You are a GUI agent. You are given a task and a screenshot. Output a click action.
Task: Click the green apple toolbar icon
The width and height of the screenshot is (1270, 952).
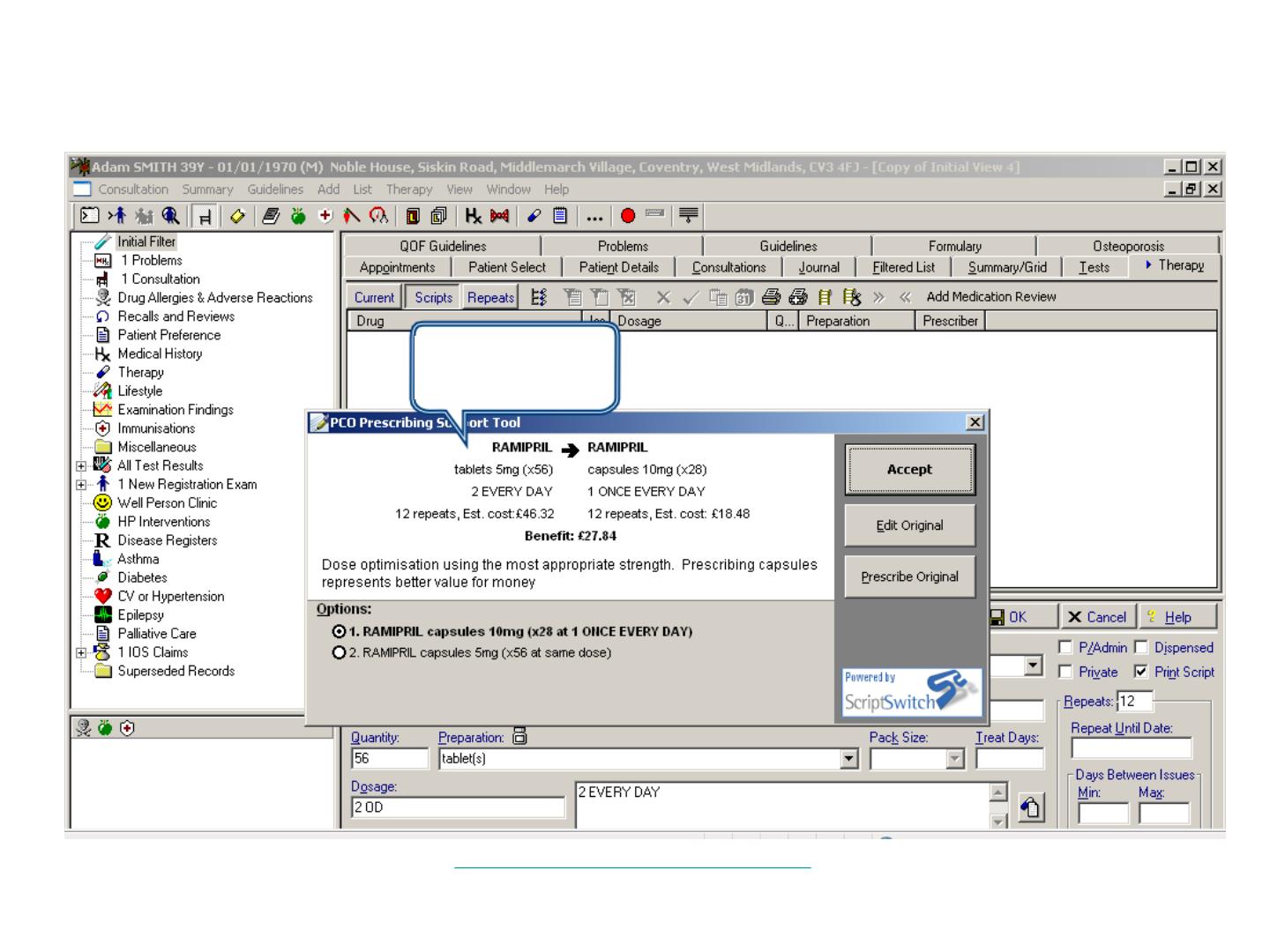298,216
